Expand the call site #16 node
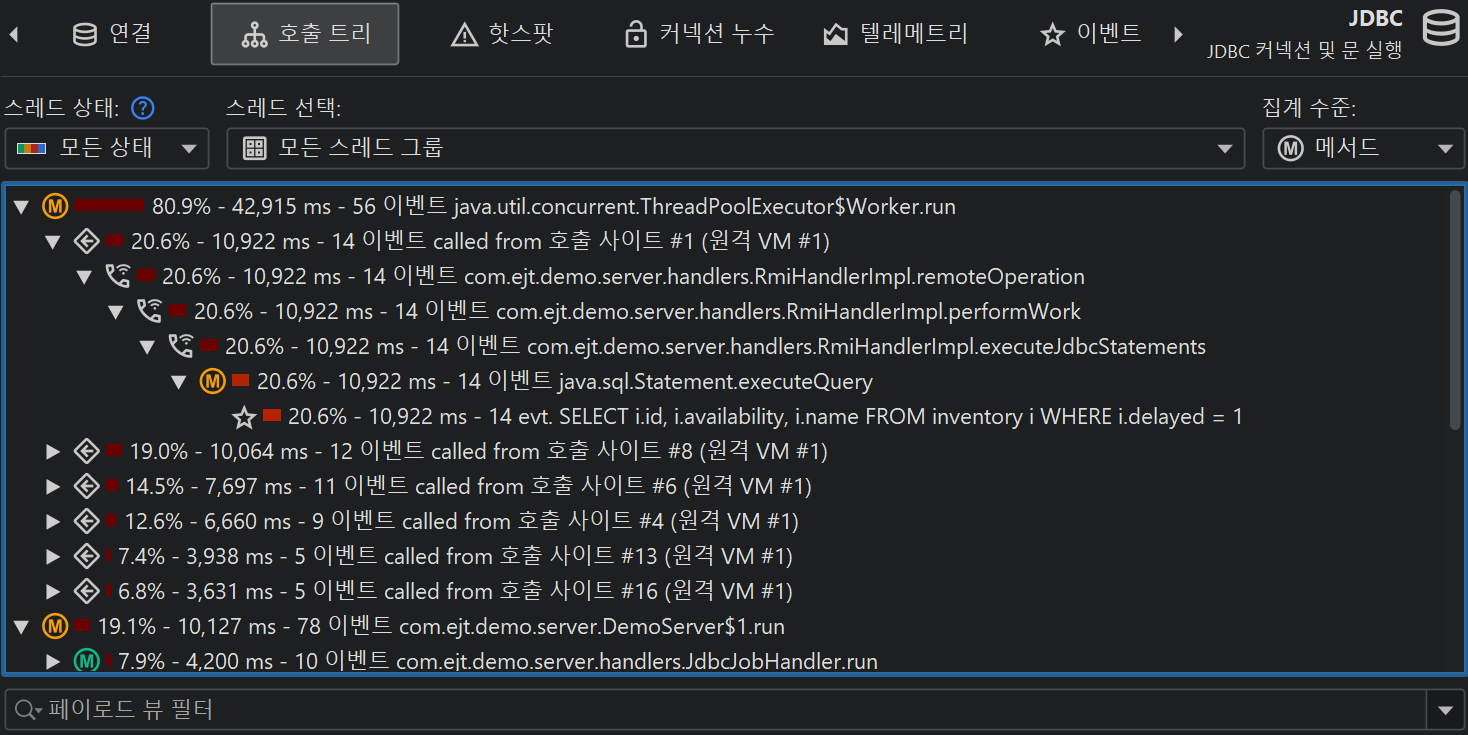Viewport: 1468px width, 735px height. pyautogui.click(x=54, y=591)
